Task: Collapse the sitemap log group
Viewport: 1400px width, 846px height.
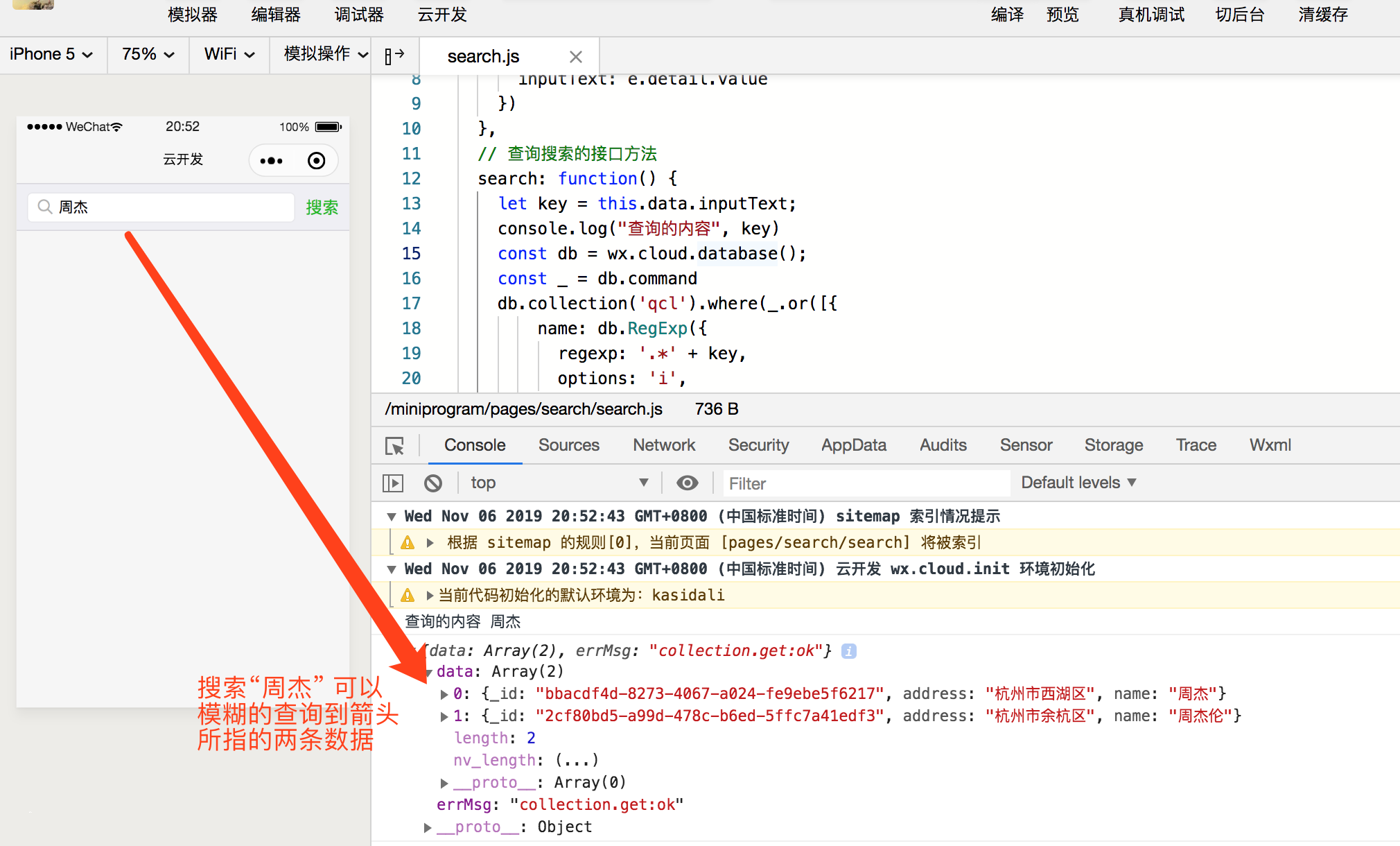Action: 392,517
